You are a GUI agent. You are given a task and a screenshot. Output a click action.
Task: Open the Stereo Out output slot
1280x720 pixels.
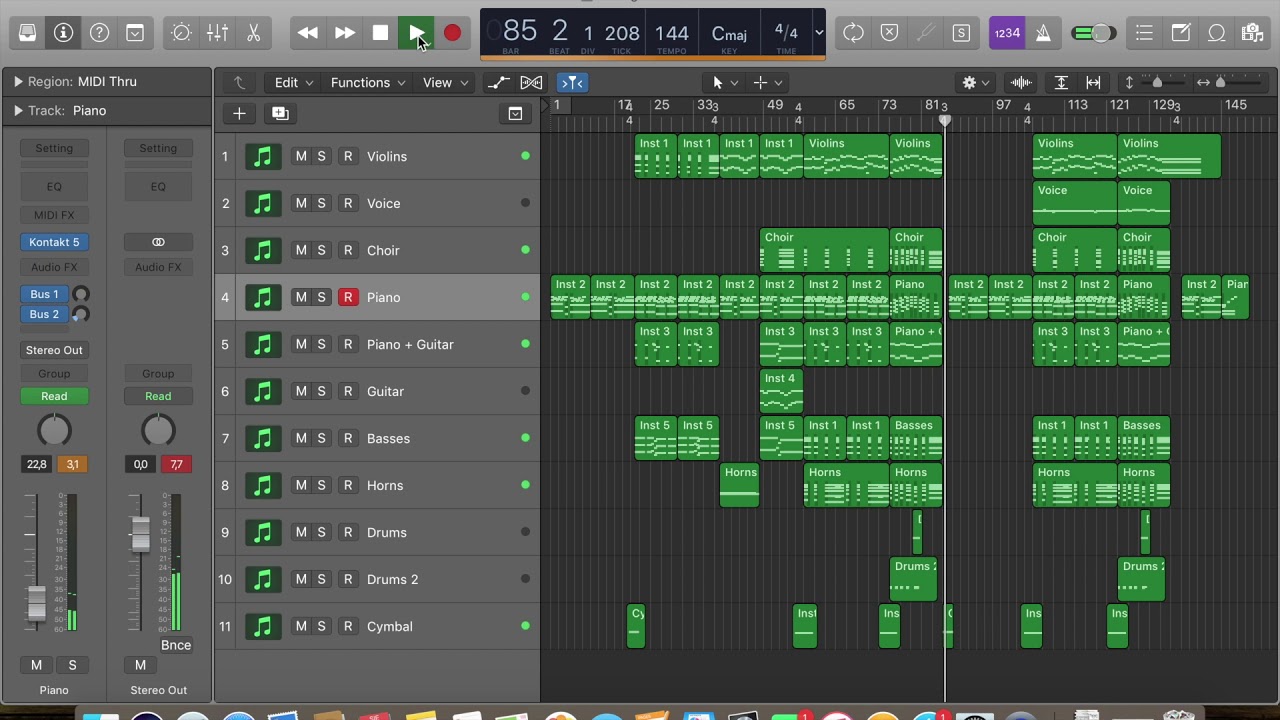54,350
